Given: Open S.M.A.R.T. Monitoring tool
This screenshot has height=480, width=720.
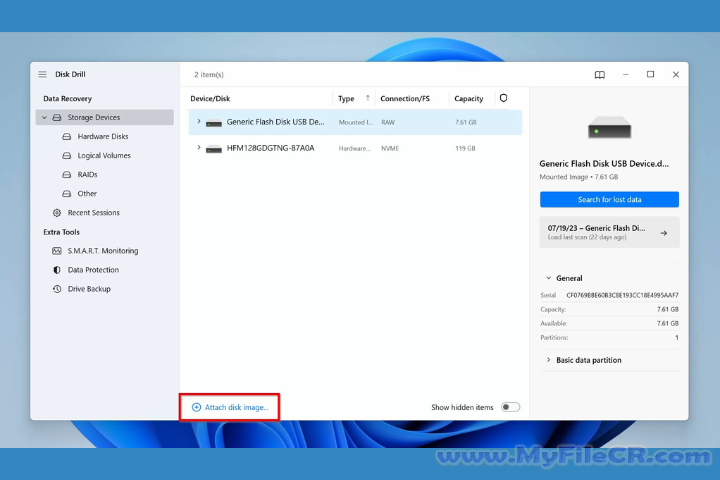Looking at the screenshot, I should 103,251.
